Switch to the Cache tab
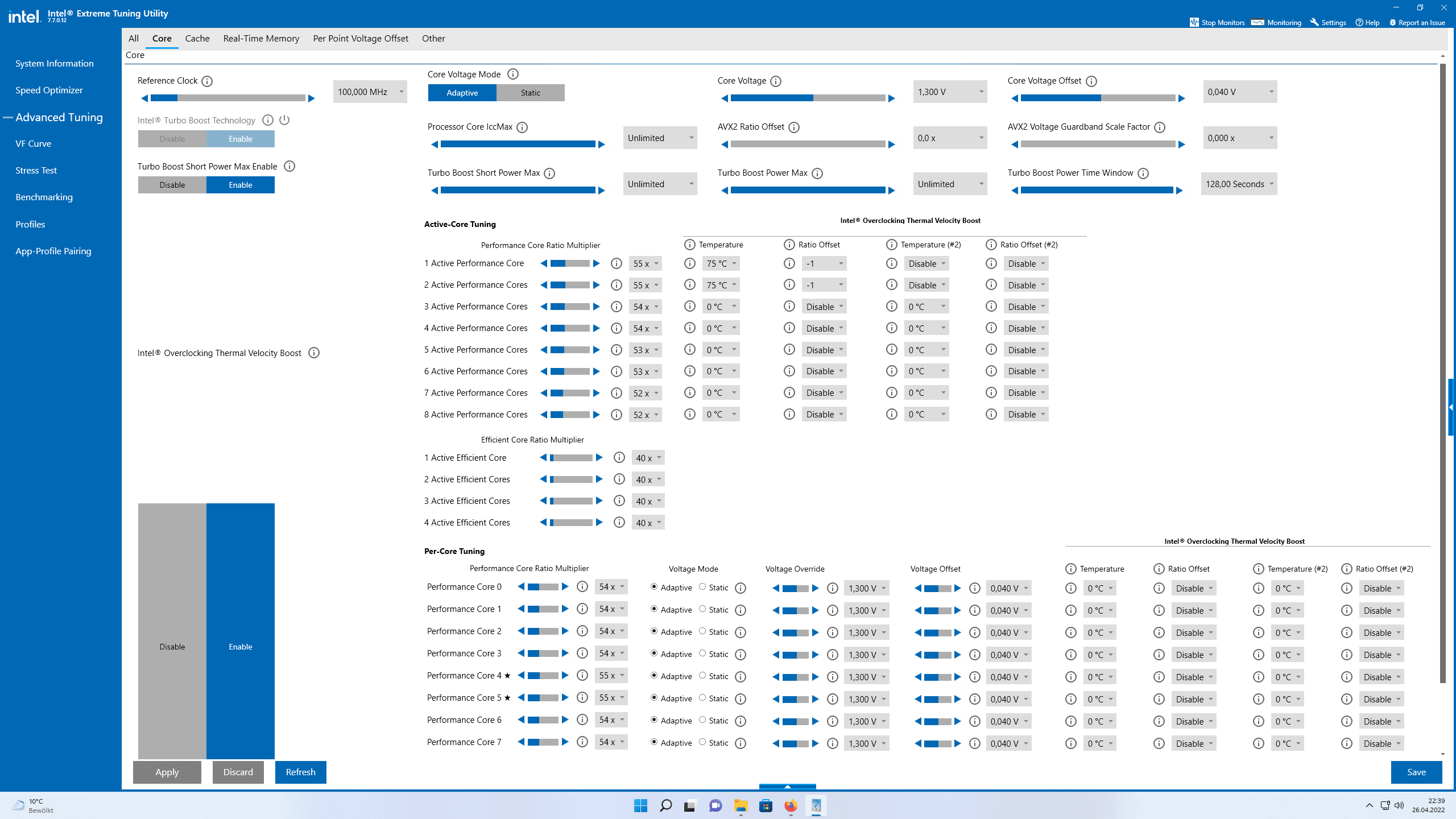The width and height of the screenshot is (1456, 819). click(x=197, y=38)
